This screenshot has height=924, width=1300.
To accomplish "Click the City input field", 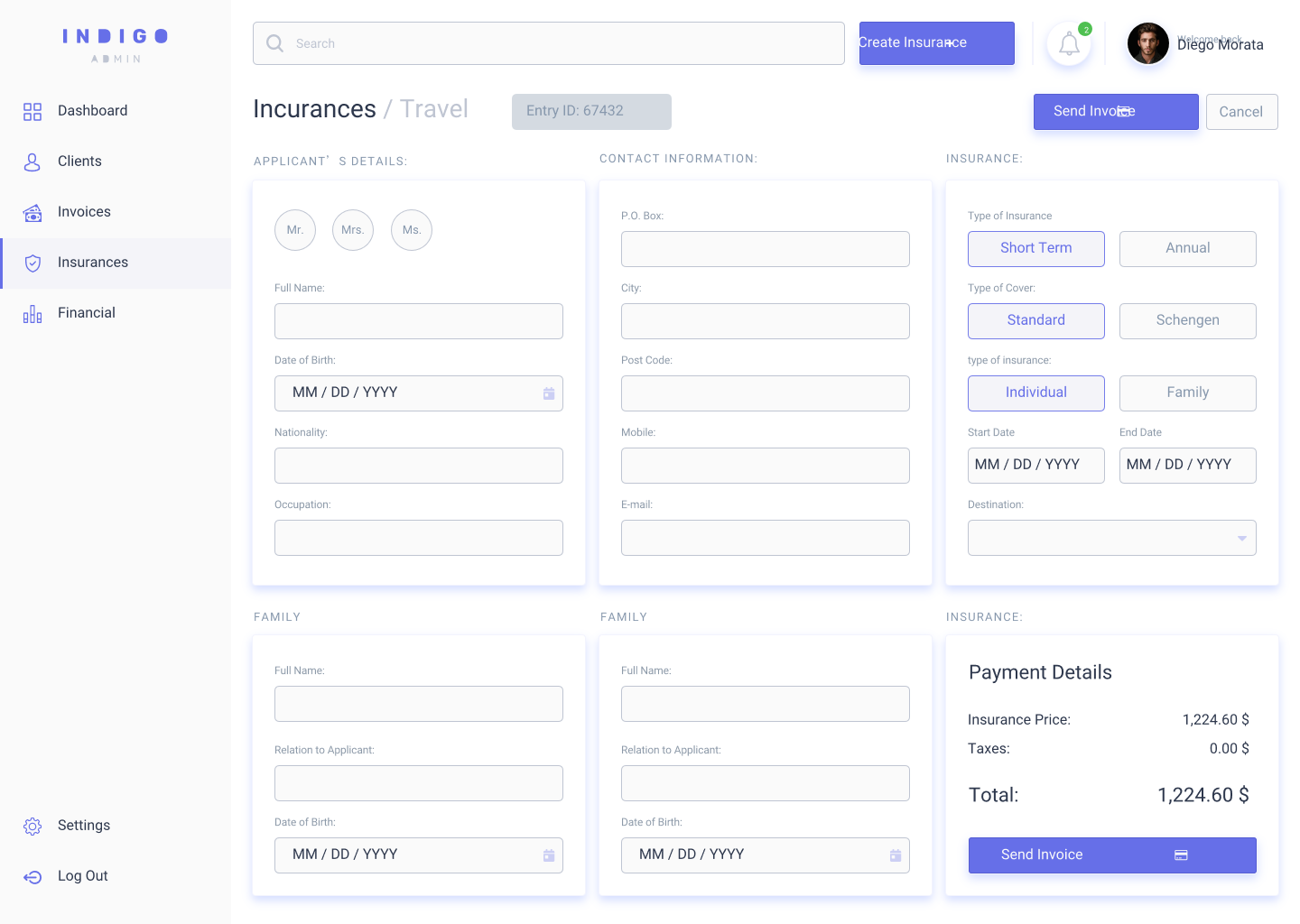I will (x=766, y=321).
